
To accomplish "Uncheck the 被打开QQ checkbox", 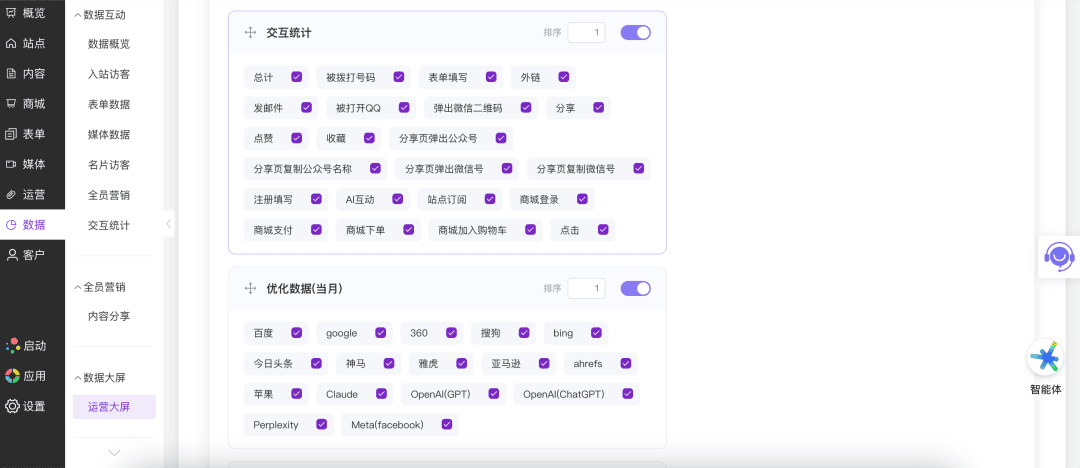I will [x=404, y=108].
